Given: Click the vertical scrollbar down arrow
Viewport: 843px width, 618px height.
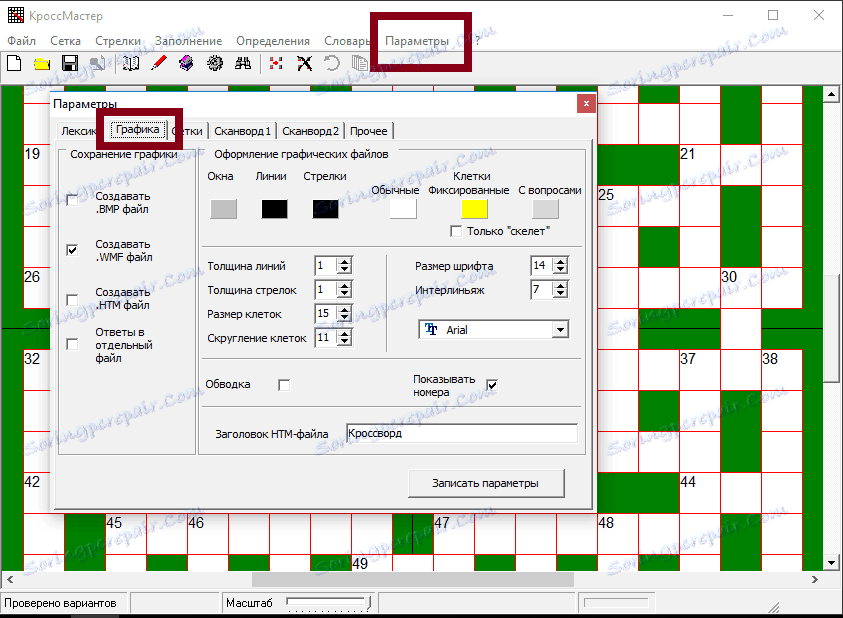Looking at the screenshot, I should (831, 563).
